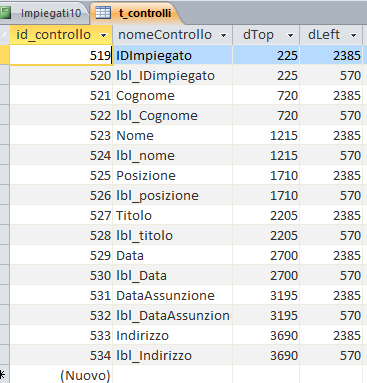The width and height of the screenshot is (367, 383).
Task: Click the new record asterisk row selector
Action: click(5, 375)
